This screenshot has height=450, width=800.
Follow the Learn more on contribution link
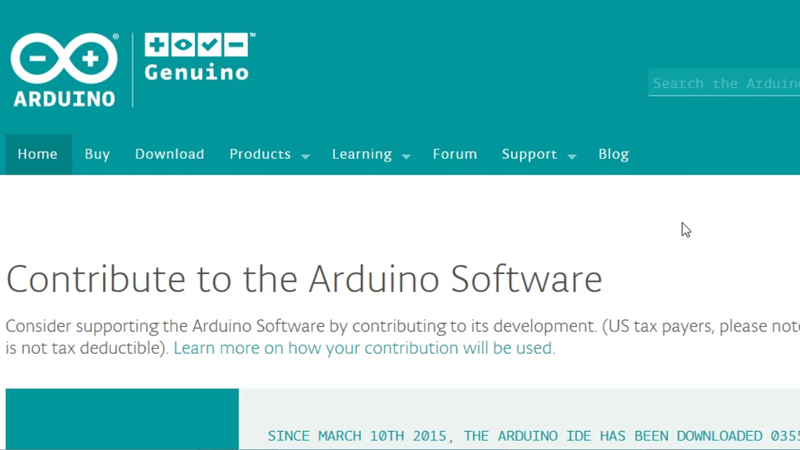pos(364,348)
